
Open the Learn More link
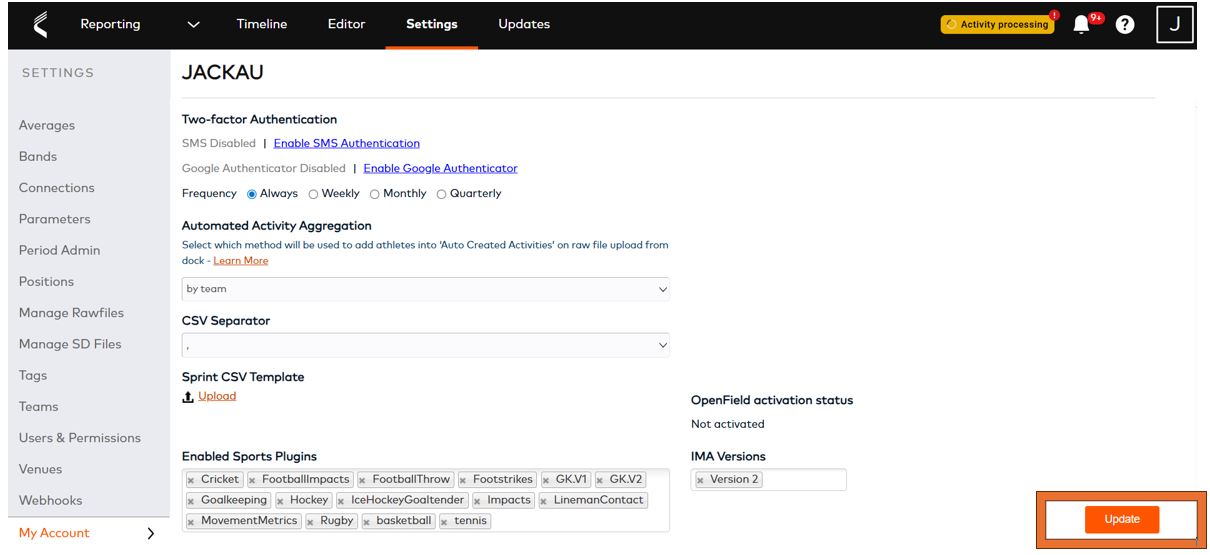[x=241, y=261]
